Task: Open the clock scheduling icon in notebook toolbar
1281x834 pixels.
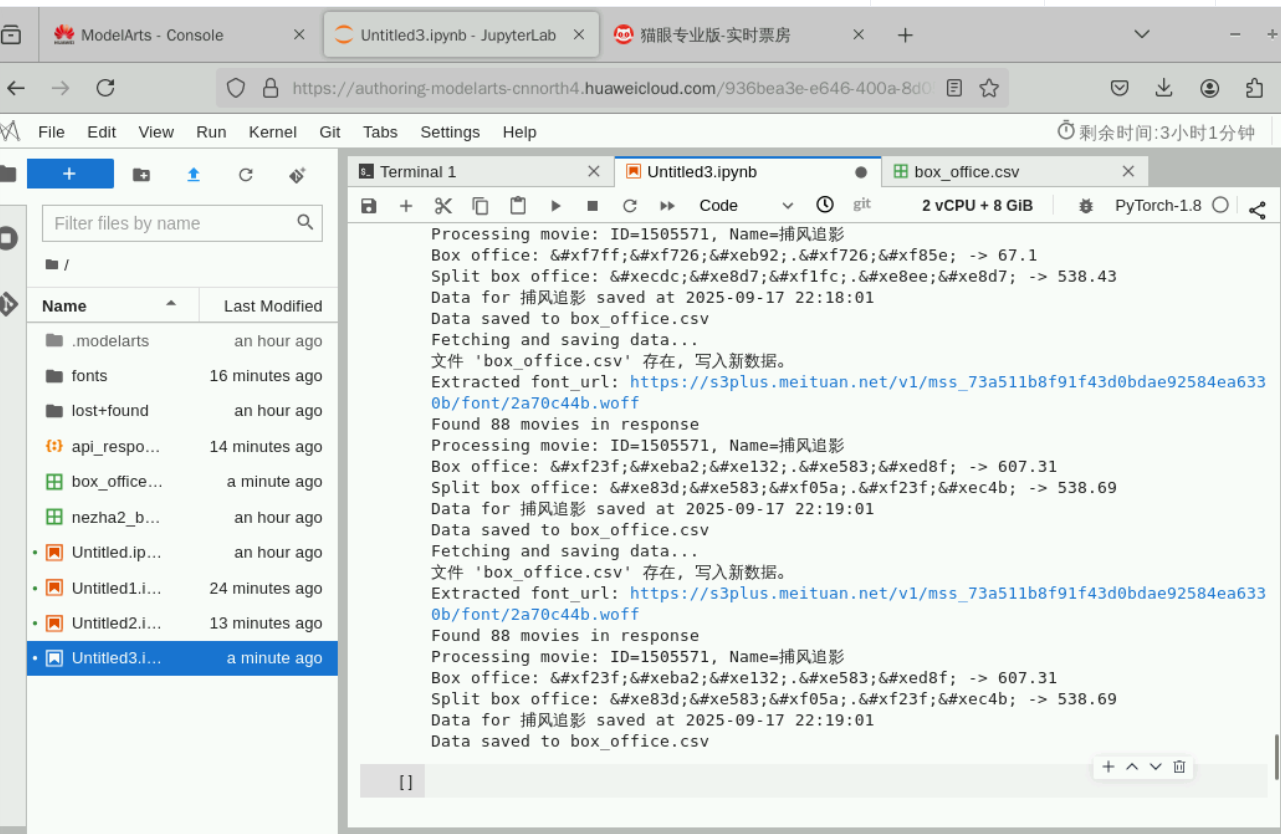Action: coord(825,205)
